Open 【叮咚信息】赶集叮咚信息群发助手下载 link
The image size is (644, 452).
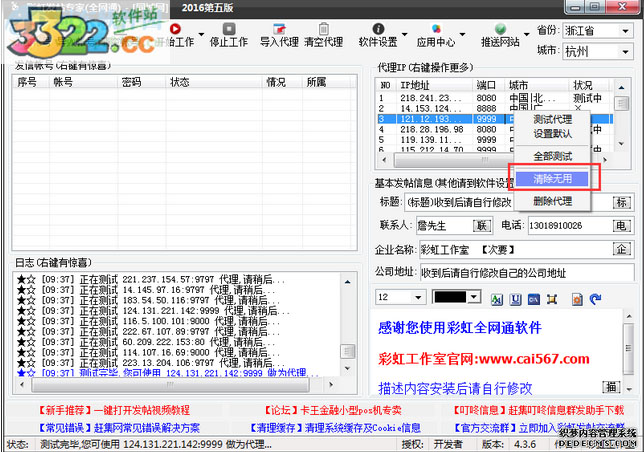(538, 410)
